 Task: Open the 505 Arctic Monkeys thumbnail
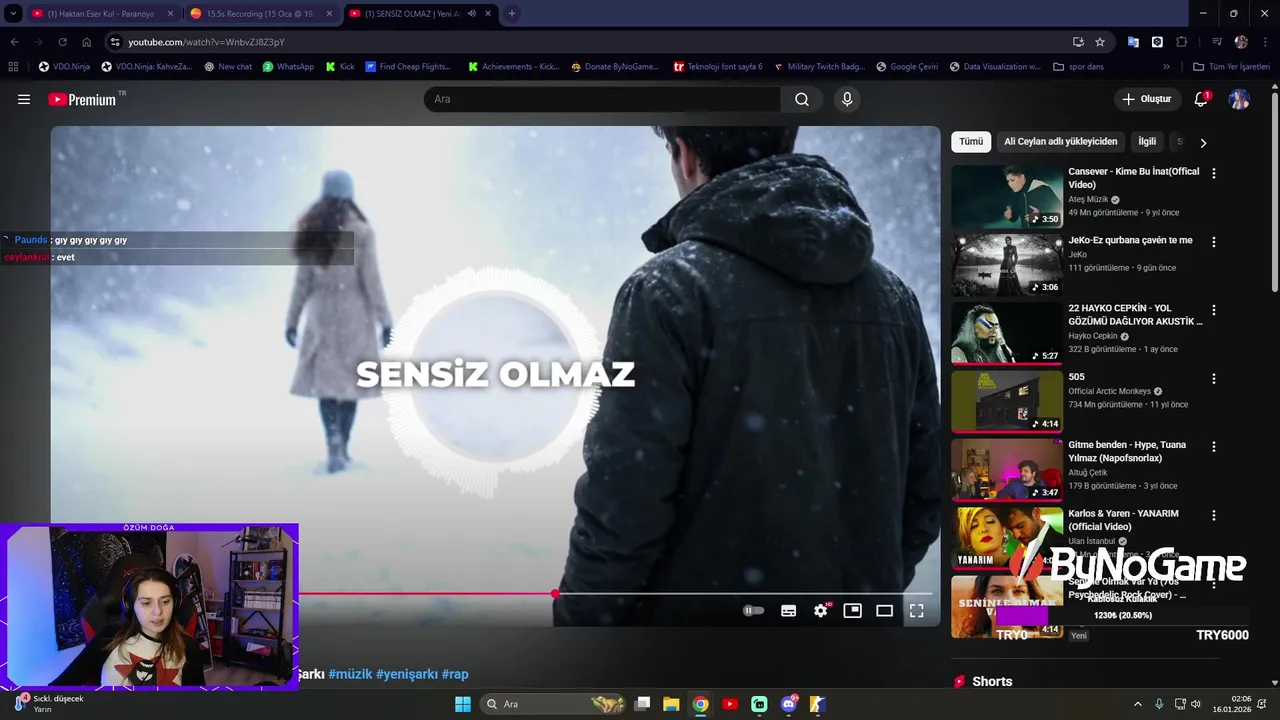[1006, 401]
